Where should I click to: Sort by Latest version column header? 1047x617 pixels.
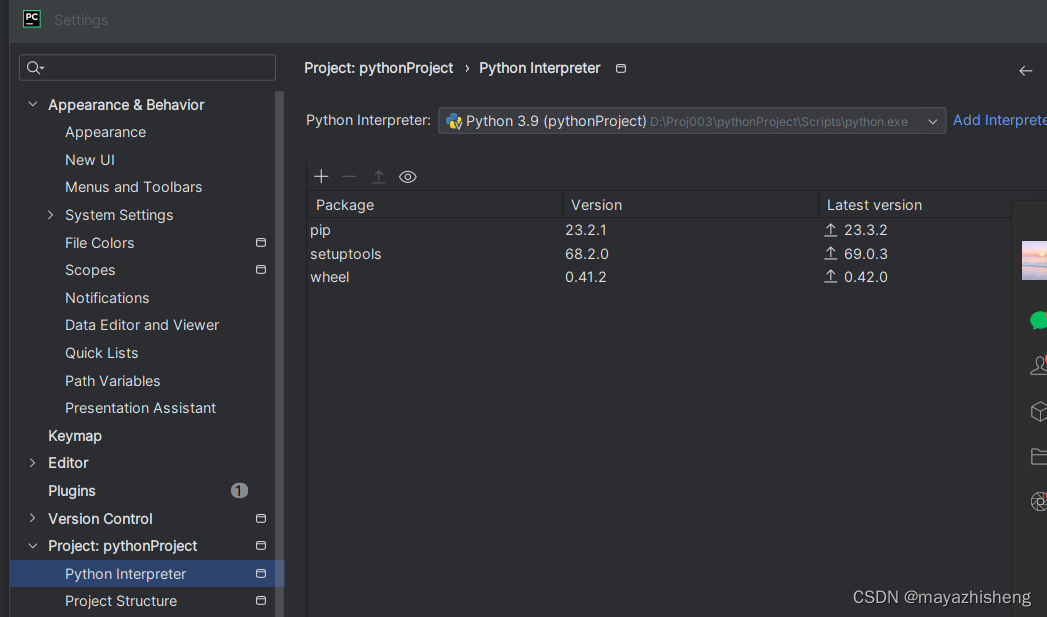(x=915, y=205)
